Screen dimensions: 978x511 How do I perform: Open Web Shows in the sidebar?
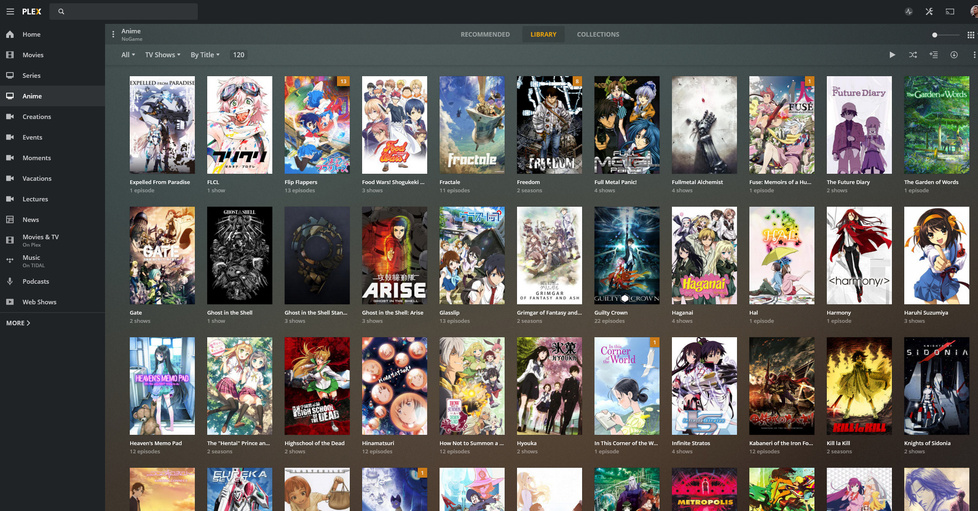click(x=52, y=302)
